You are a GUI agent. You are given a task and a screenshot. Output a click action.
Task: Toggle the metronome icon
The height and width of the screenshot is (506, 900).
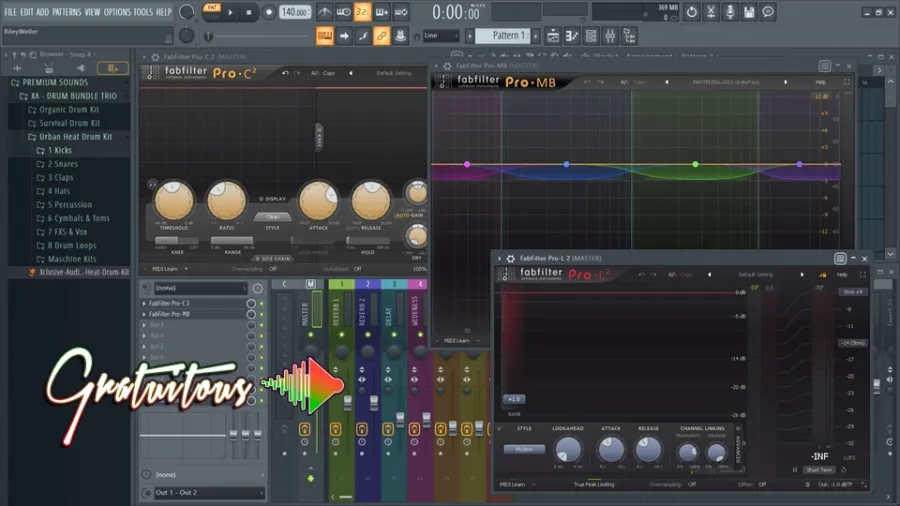pos(324,12)
